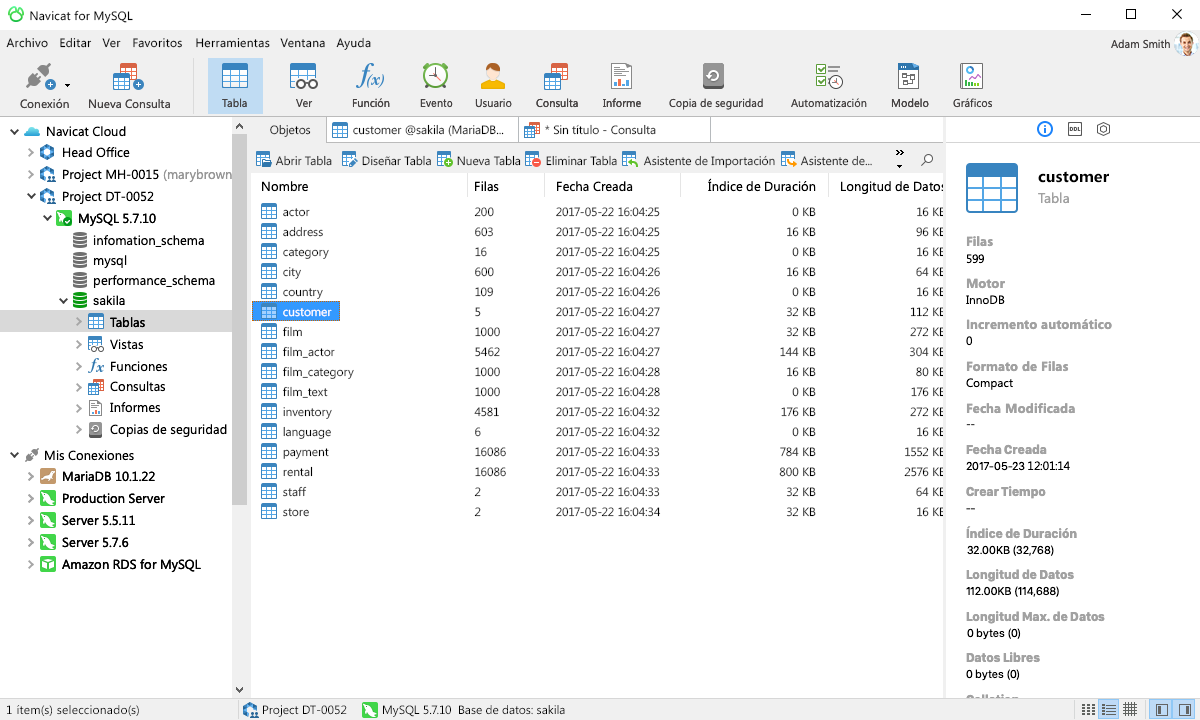Select the Tabla toolbar icon
Viewport: 1200px width, 720px height.
click(235, 85)
